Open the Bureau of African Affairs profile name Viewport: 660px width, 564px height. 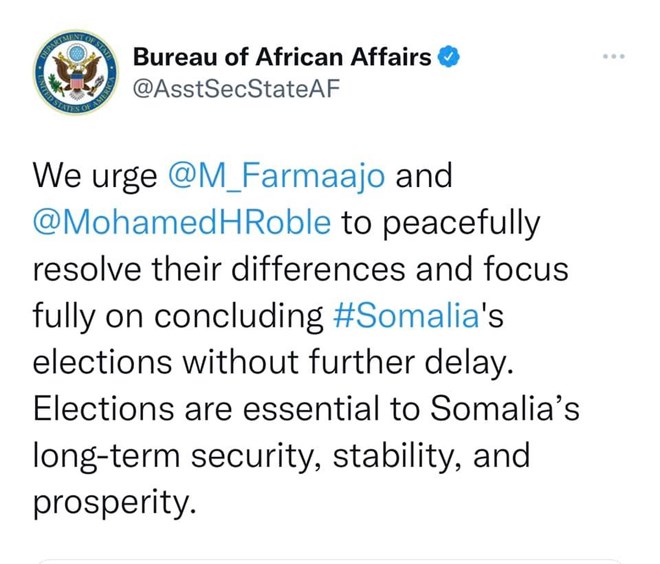(x=282, y=57)
